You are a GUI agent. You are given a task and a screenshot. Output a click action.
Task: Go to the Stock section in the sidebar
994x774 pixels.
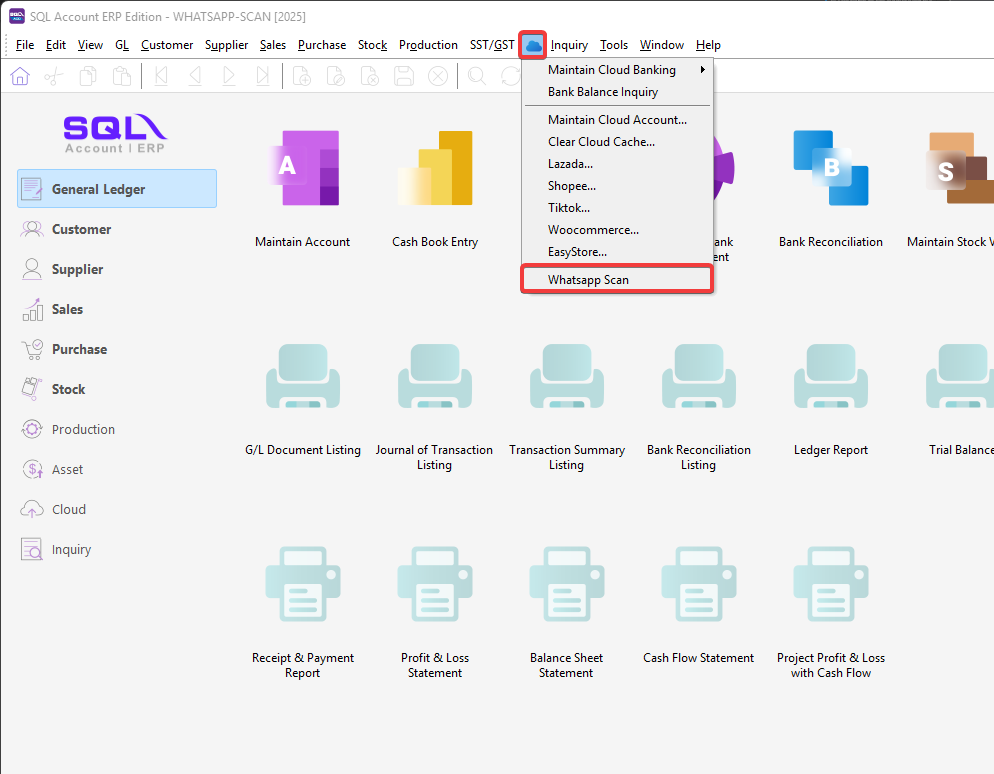click(68, 389)
